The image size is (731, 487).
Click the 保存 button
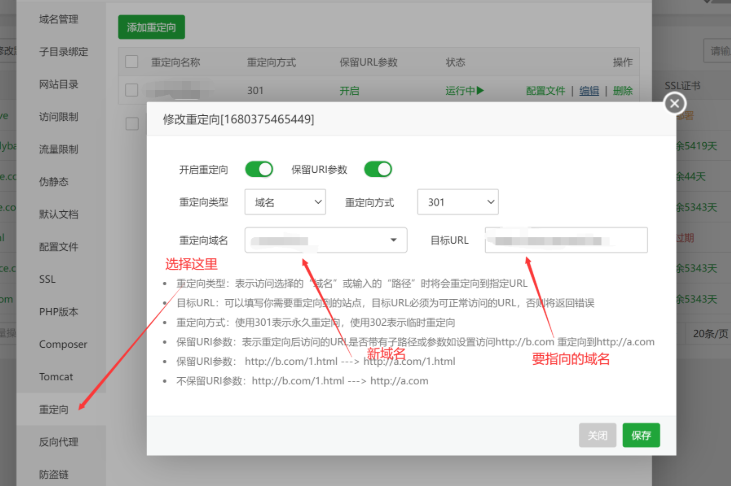click(641, 435)
